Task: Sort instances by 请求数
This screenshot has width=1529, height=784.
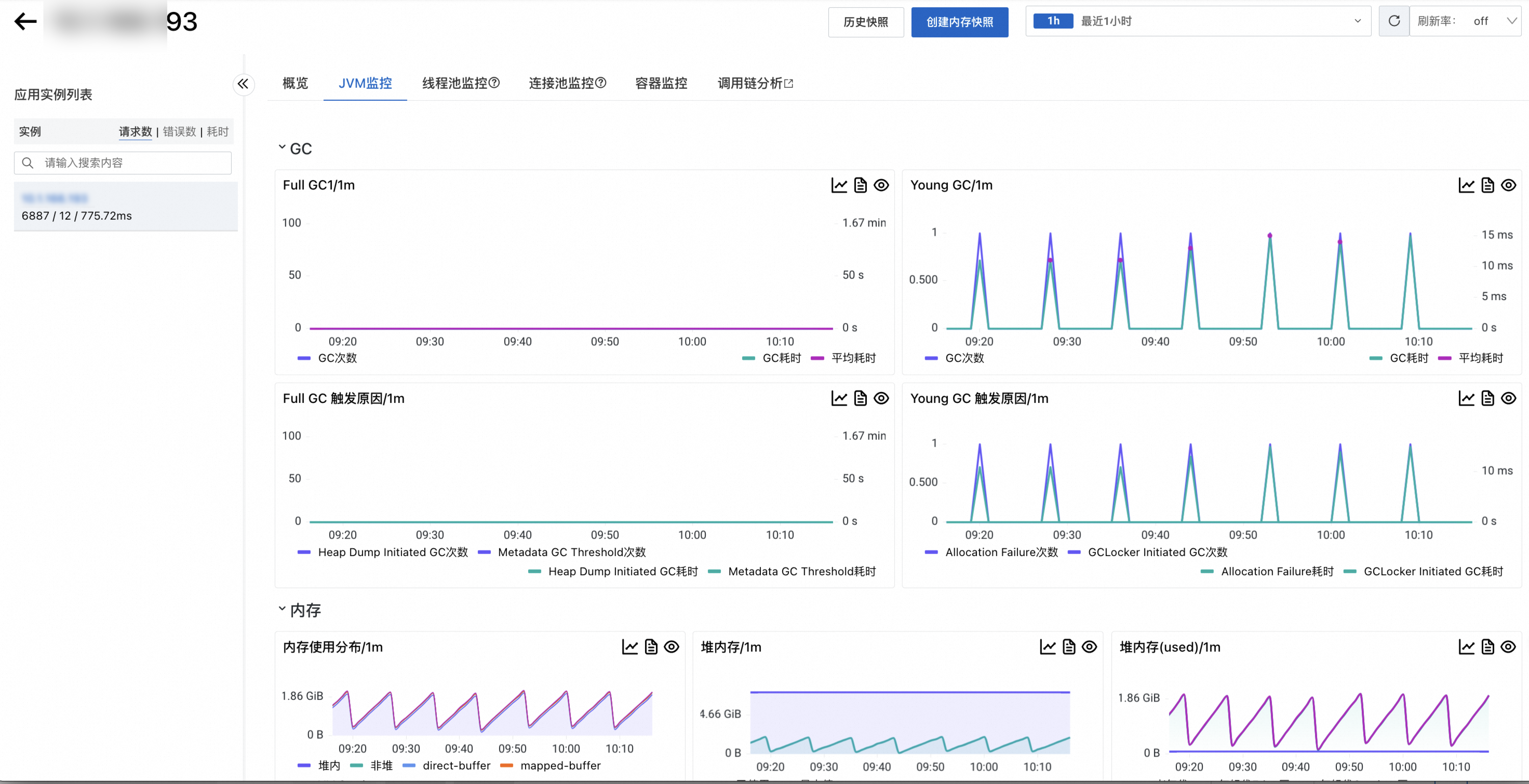Action: 135,132
